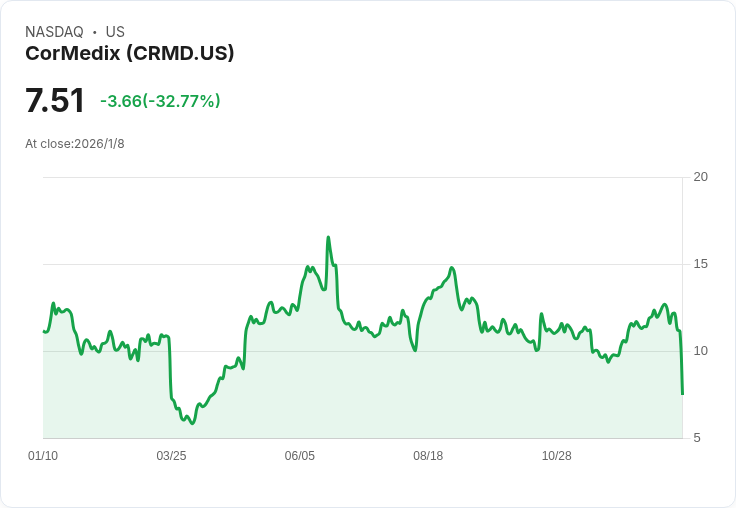736x508 pixels.
Task: Click the starting point of the price line
Action: pos(44,331)
